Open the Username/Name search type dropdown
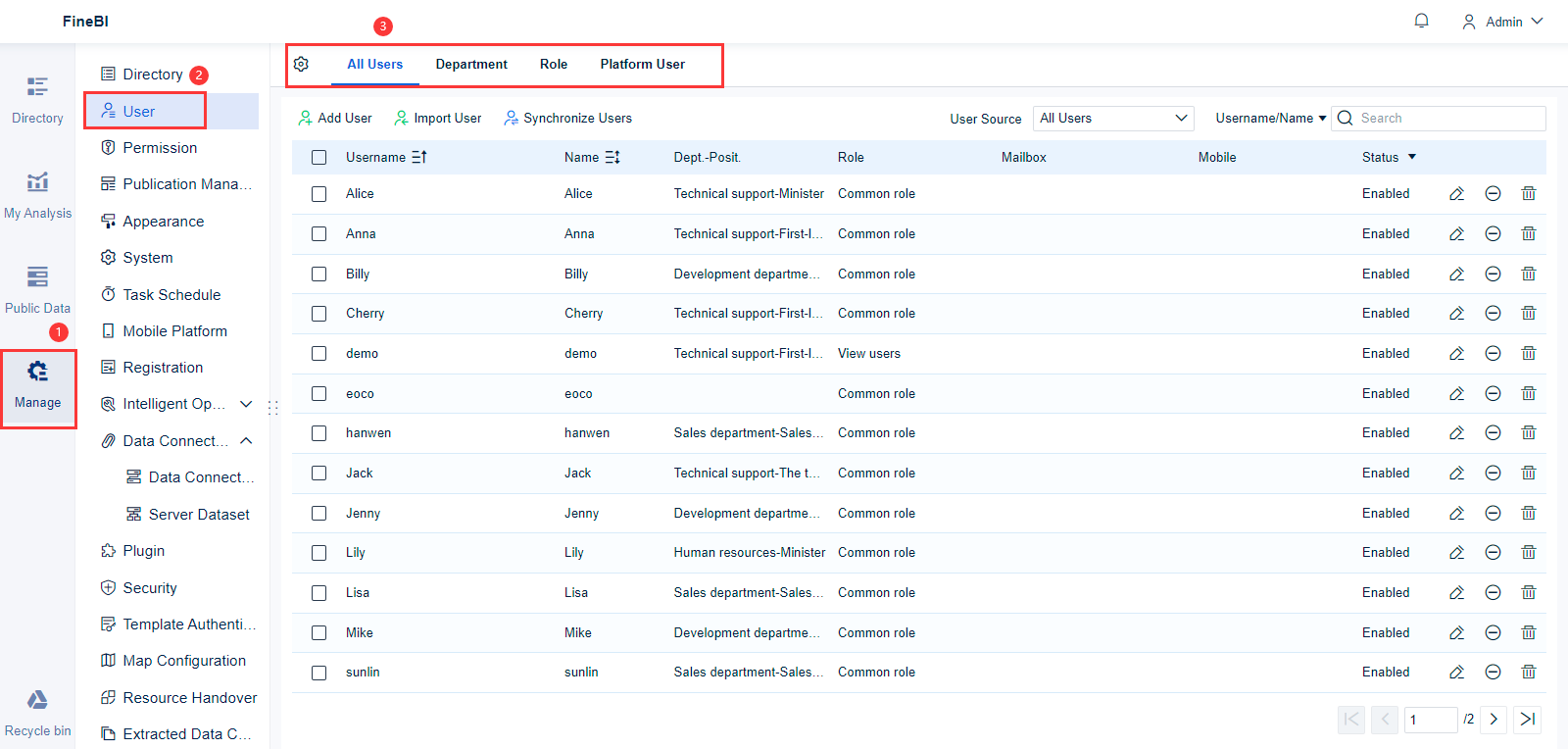 1271,118
